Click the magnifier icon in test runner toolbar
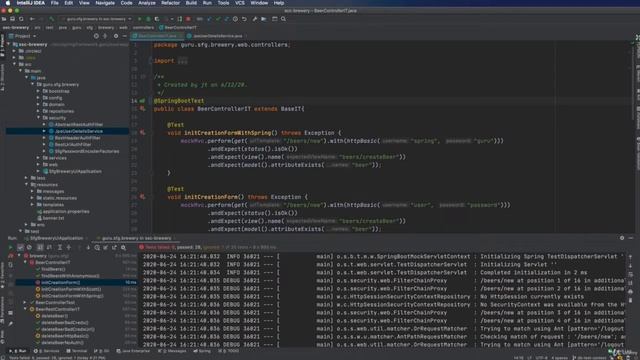 pyautogui.click(x=123, y=247)
